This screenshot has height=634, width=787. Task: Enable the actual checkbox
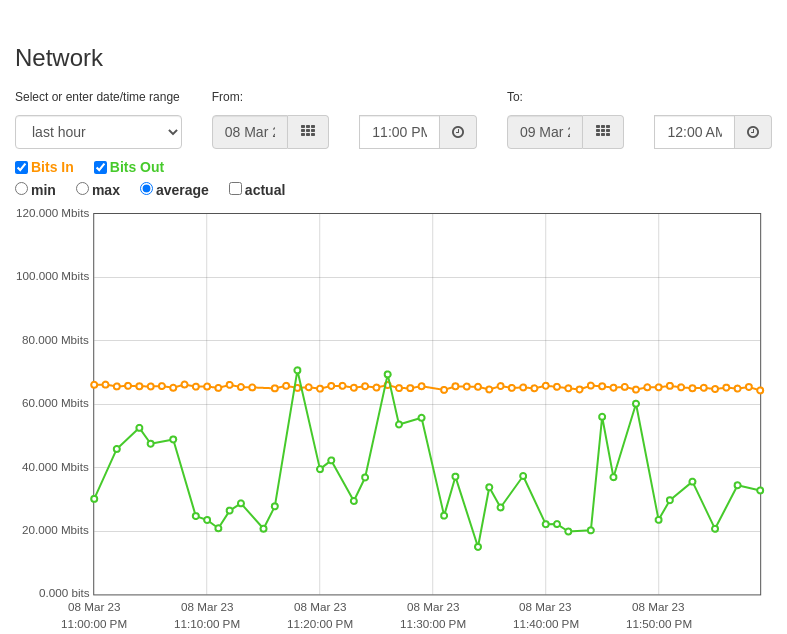(235, 189)
